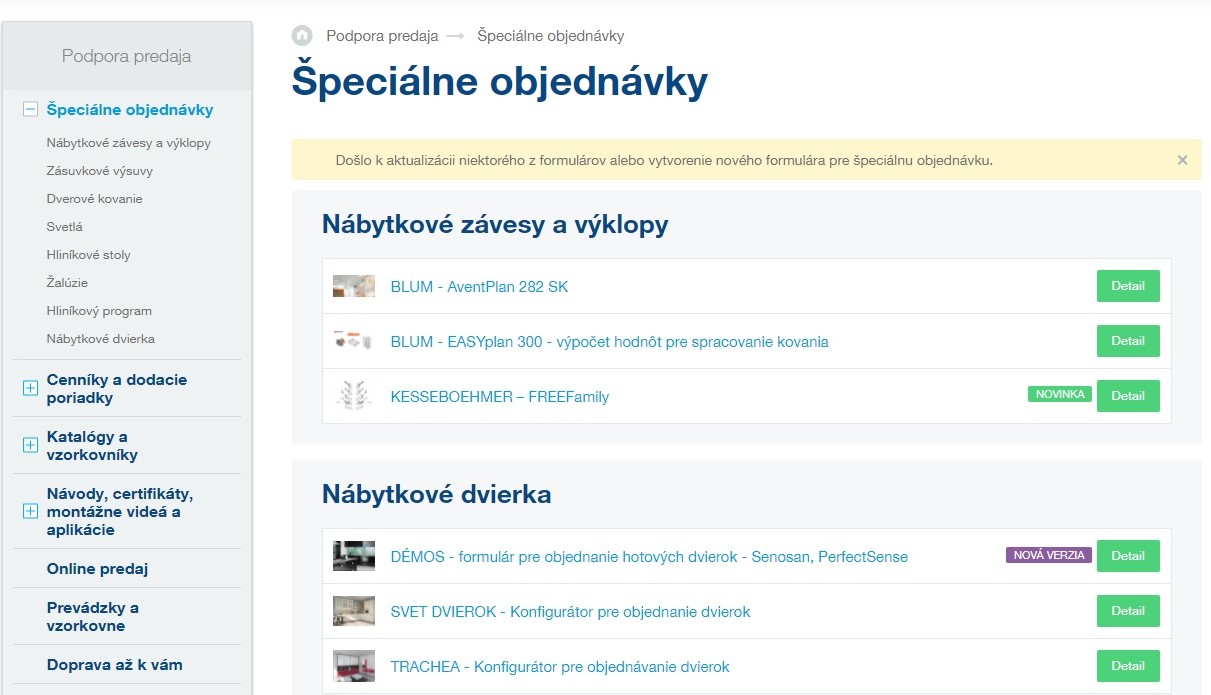Click the home icon in the breadcrumb
Viewport: 1211px width, 695px height.
point(302,36)
